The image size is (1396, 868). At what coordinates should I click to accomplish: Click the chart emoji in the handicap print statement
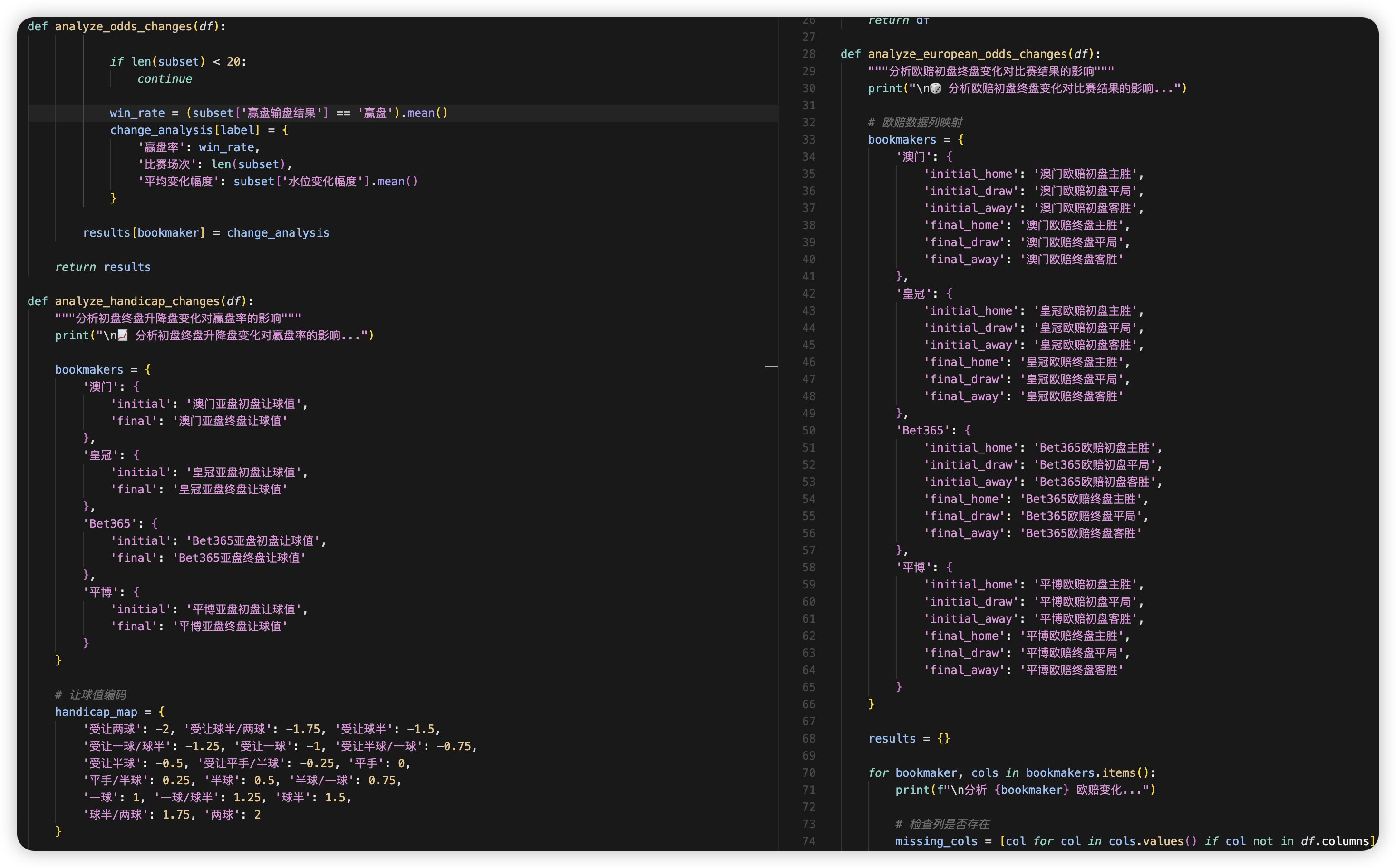123,335
